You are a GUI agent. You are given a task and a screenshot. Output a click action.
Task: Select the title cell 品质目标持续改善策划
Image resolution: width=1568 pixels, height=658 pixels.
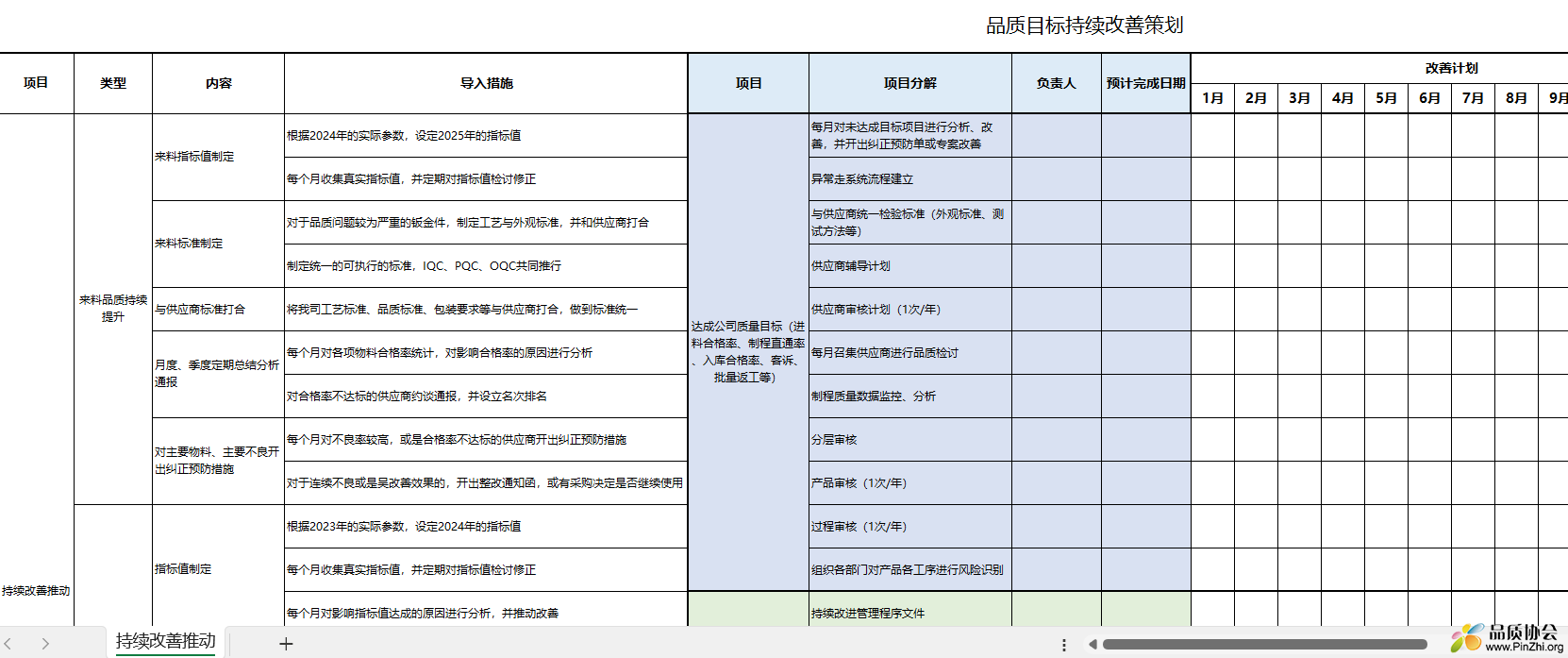pyautogui.click(x=1085, y=25)
